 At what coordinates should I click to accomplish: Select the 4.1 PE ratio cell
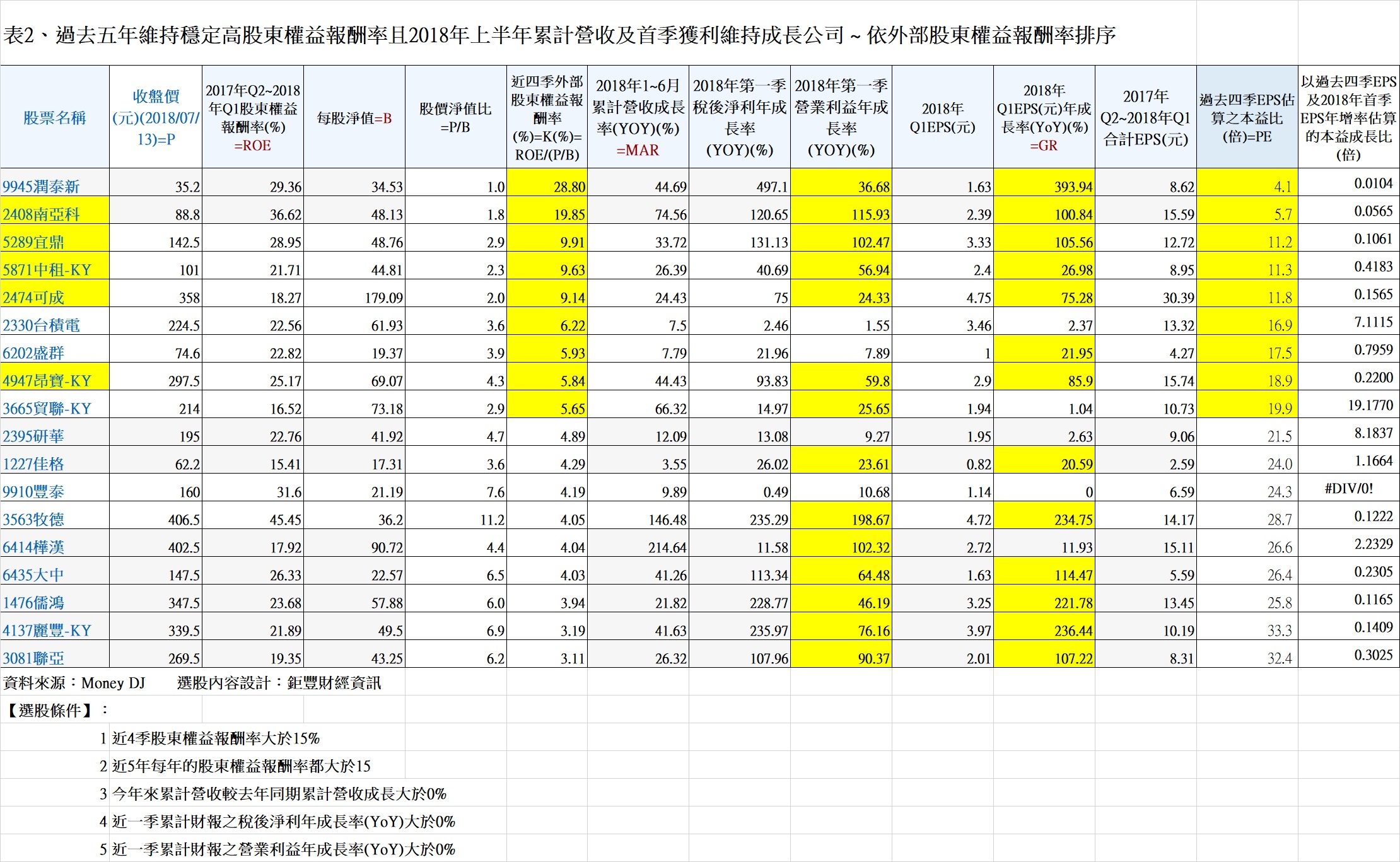point(1247,182)
